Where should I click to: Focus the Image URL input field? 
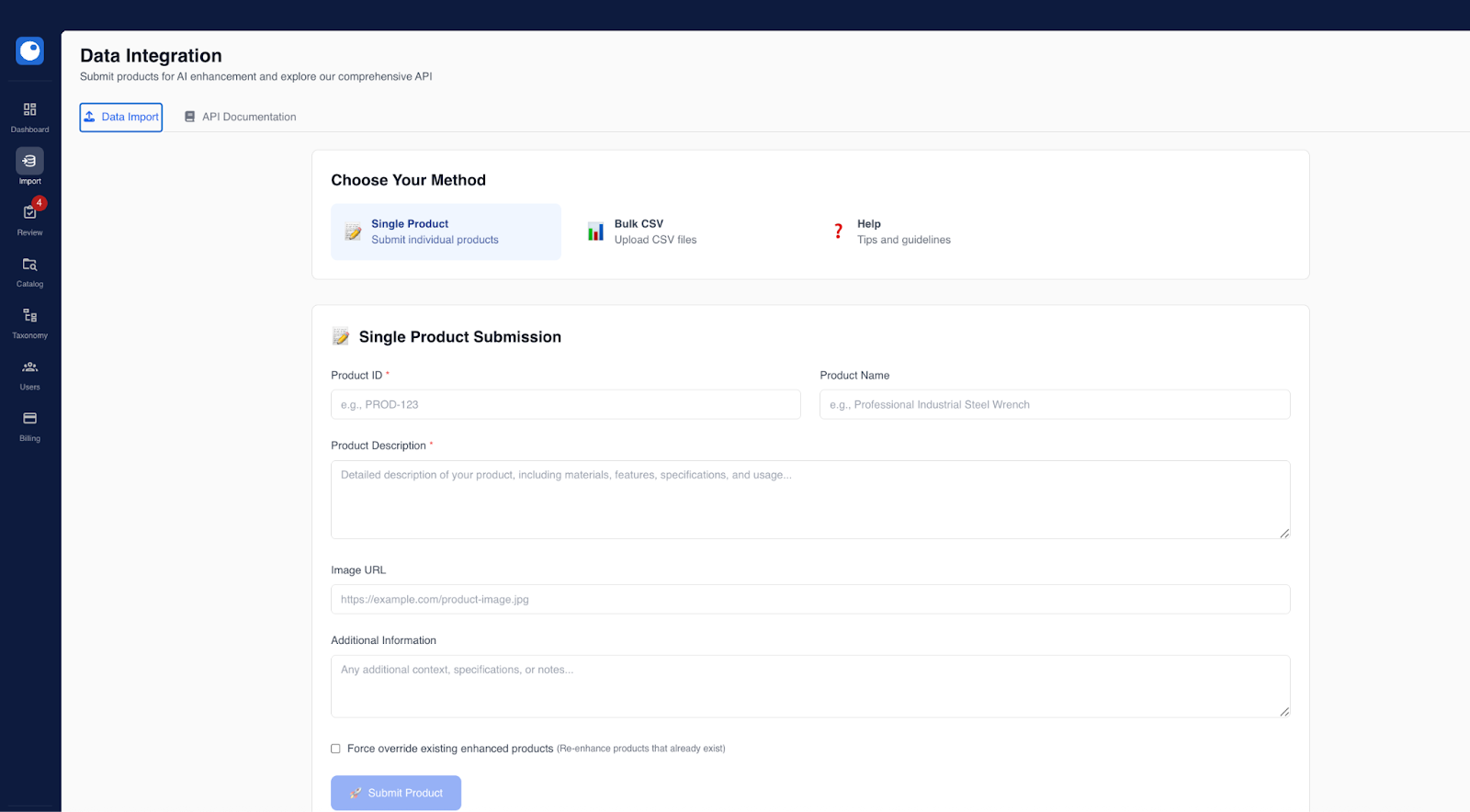[809, 599]
